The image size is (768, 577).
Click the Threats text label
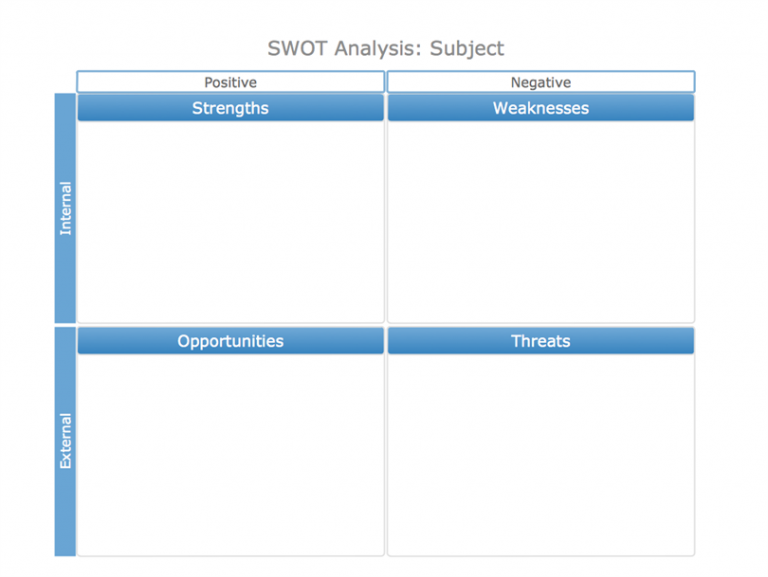pyautogui.click(x=541, y=341)
